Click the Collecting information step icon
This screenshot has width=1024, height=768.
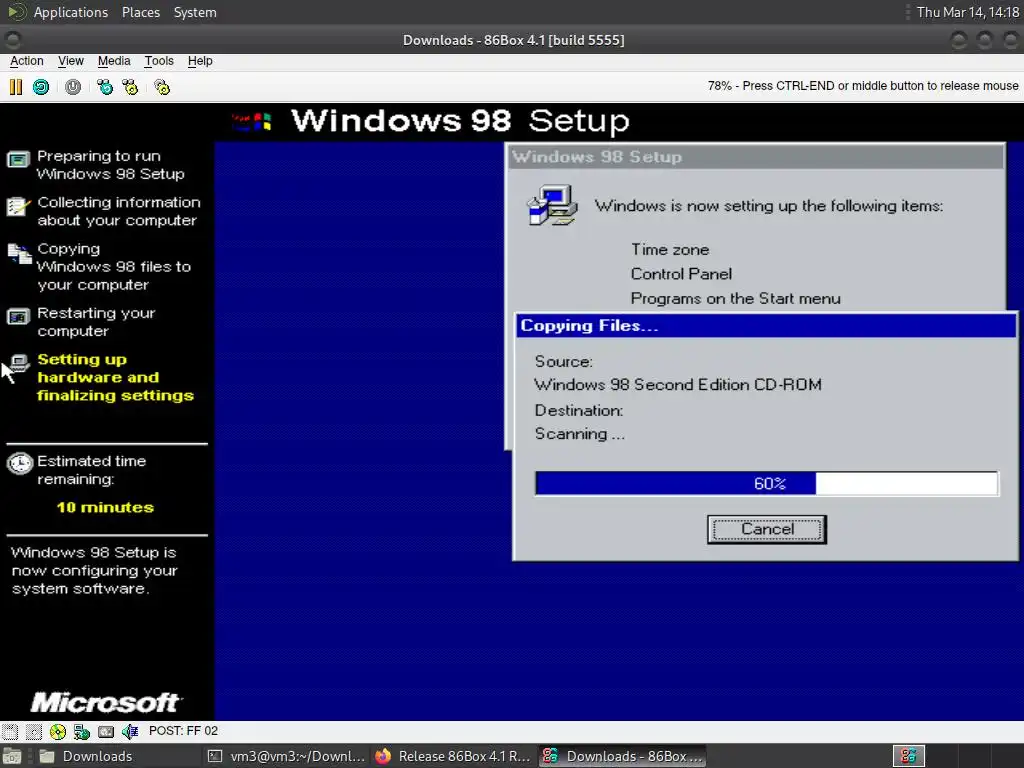pyautogui.click(x=18, y=206)
